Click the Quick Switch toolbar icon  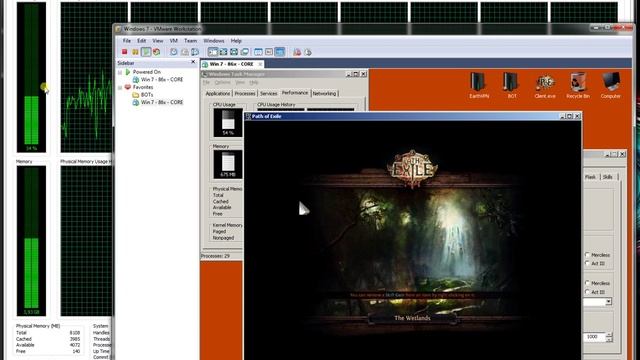click(223, 52)
